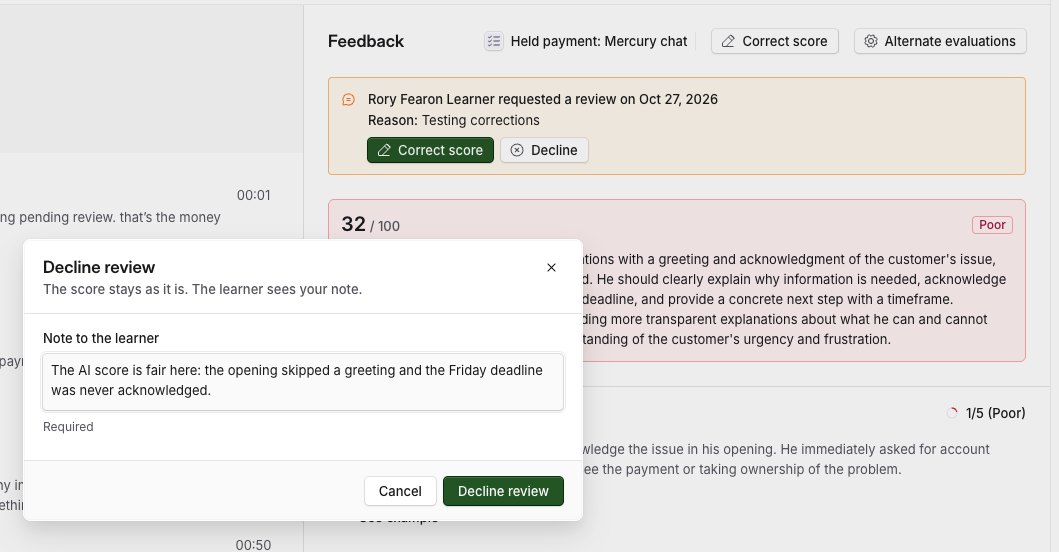
Task: Close the Decline review dialog
Action: click(551, 268)
